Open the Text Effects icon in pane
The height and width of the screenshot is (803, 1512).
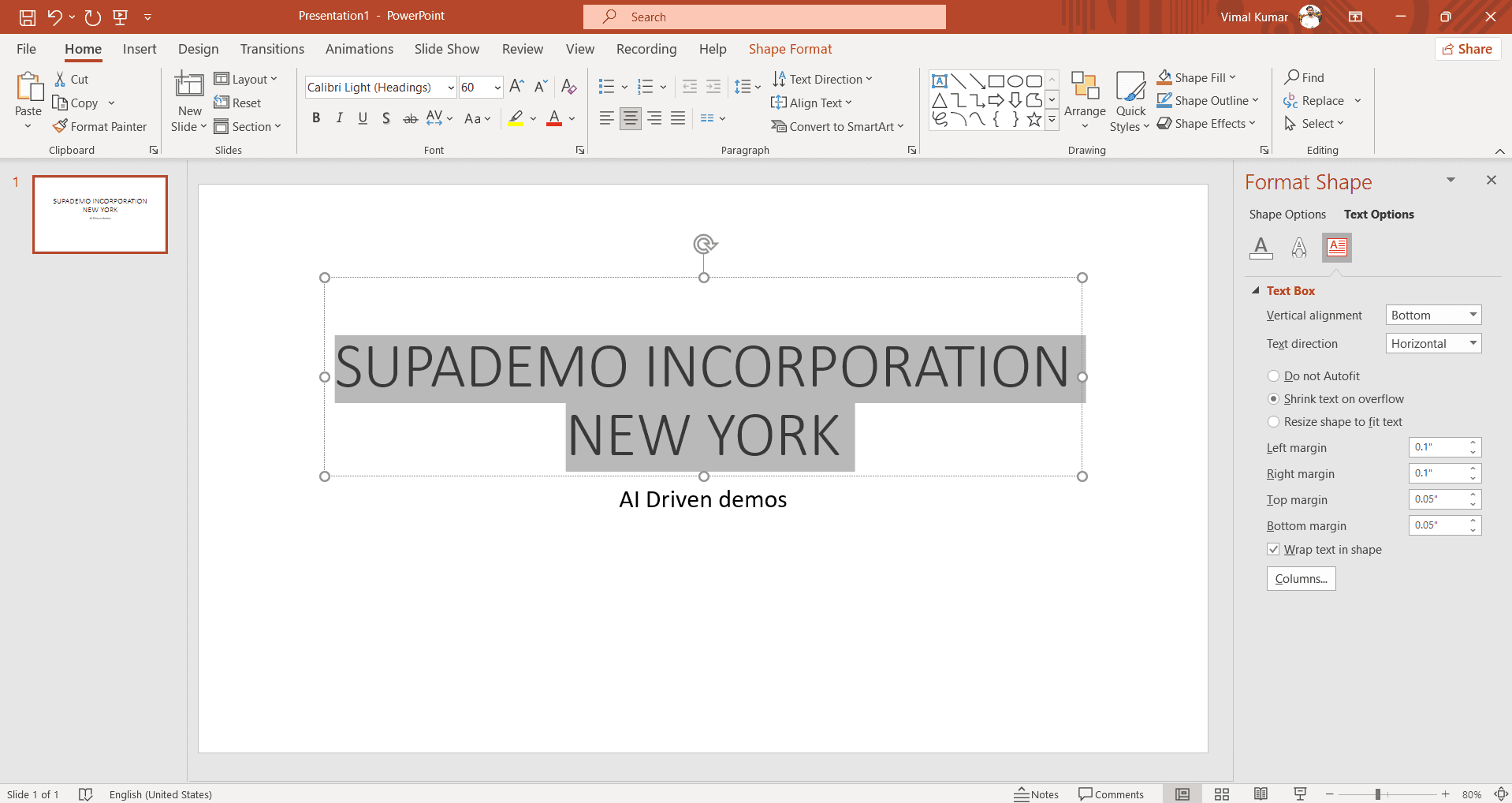[1298, 248]
